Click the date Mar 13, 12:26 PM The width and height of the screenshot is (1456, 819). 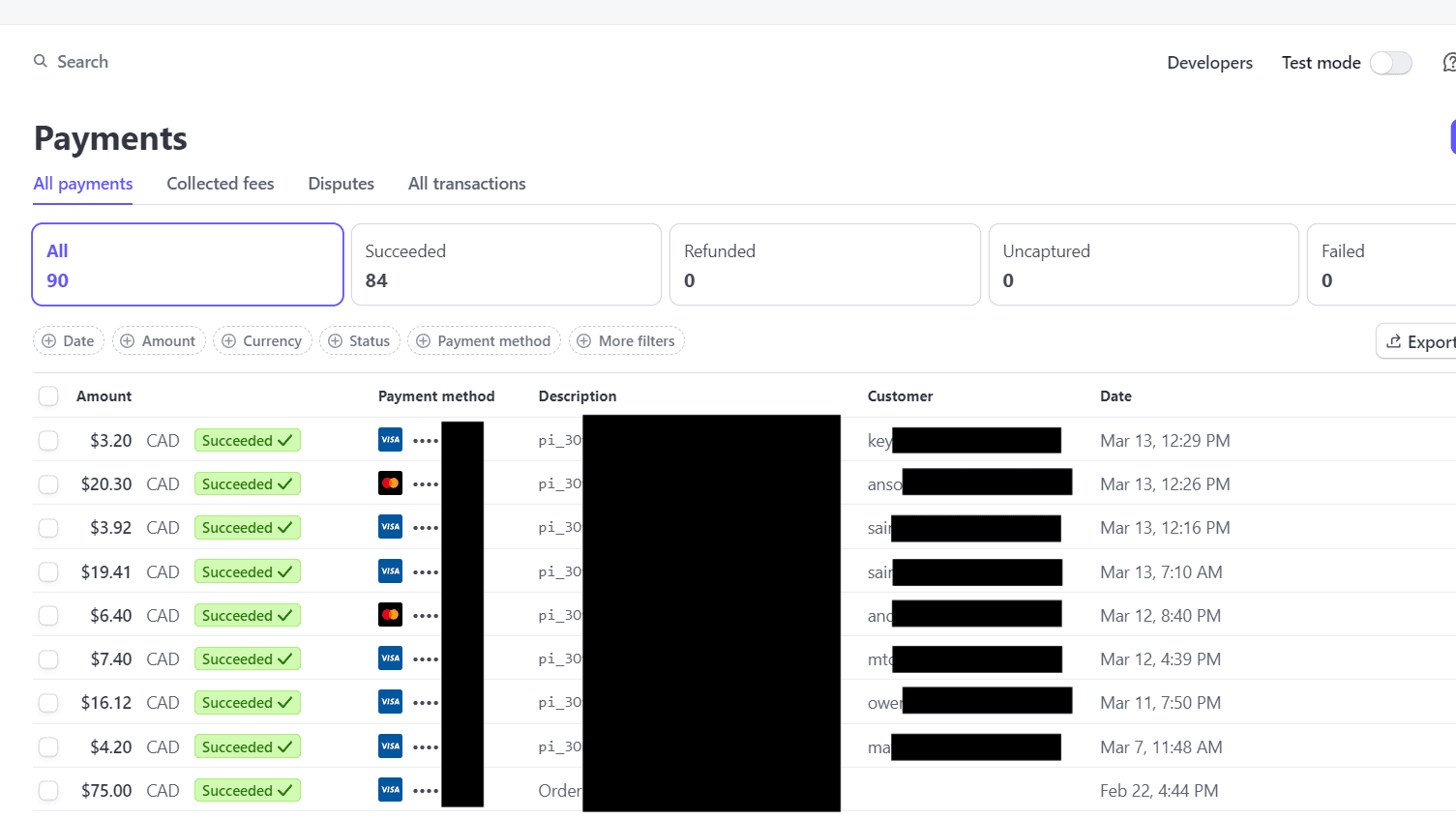[x=1165, y=484]
